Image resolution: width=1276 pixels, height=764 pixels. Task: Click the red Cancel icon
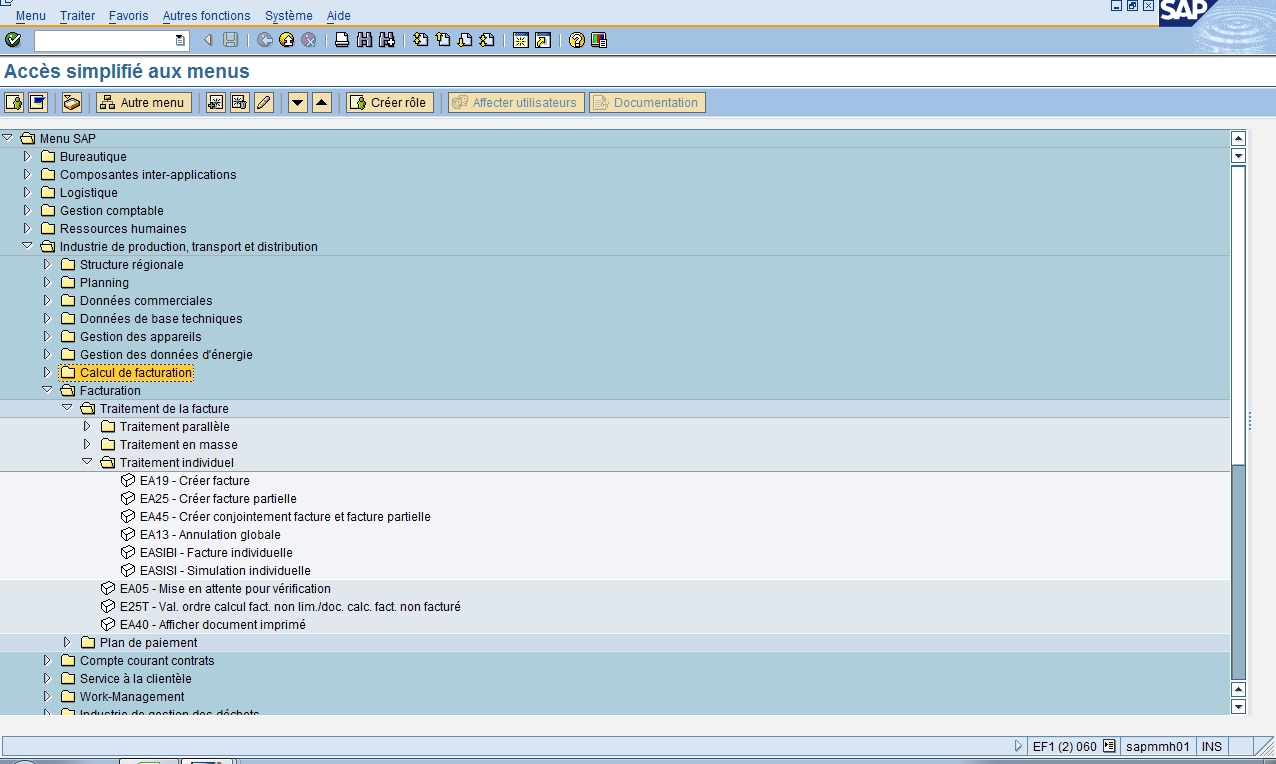(x=309, y=40)
